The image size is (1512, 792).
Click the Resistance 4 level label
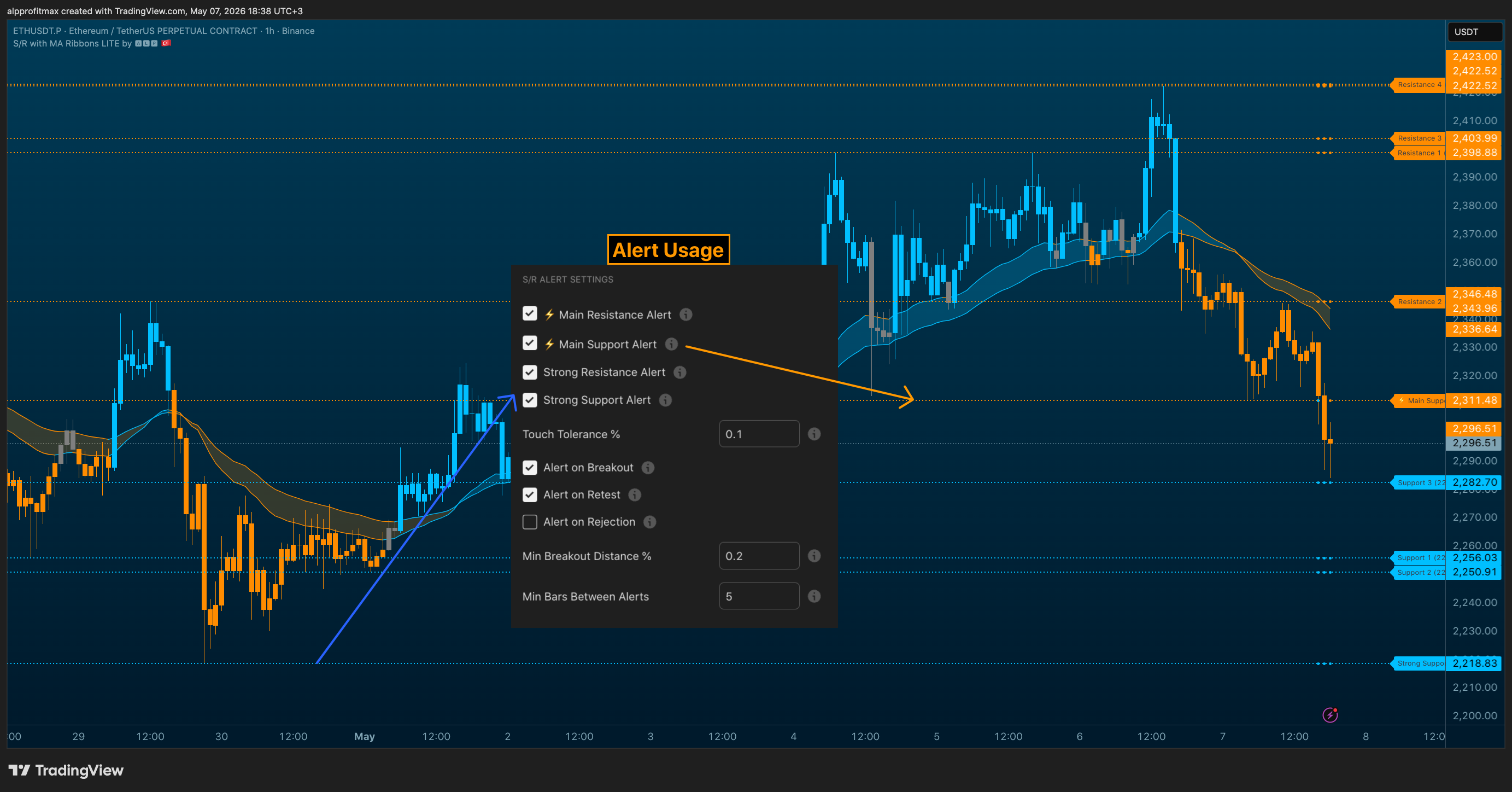click(1418, 85)
